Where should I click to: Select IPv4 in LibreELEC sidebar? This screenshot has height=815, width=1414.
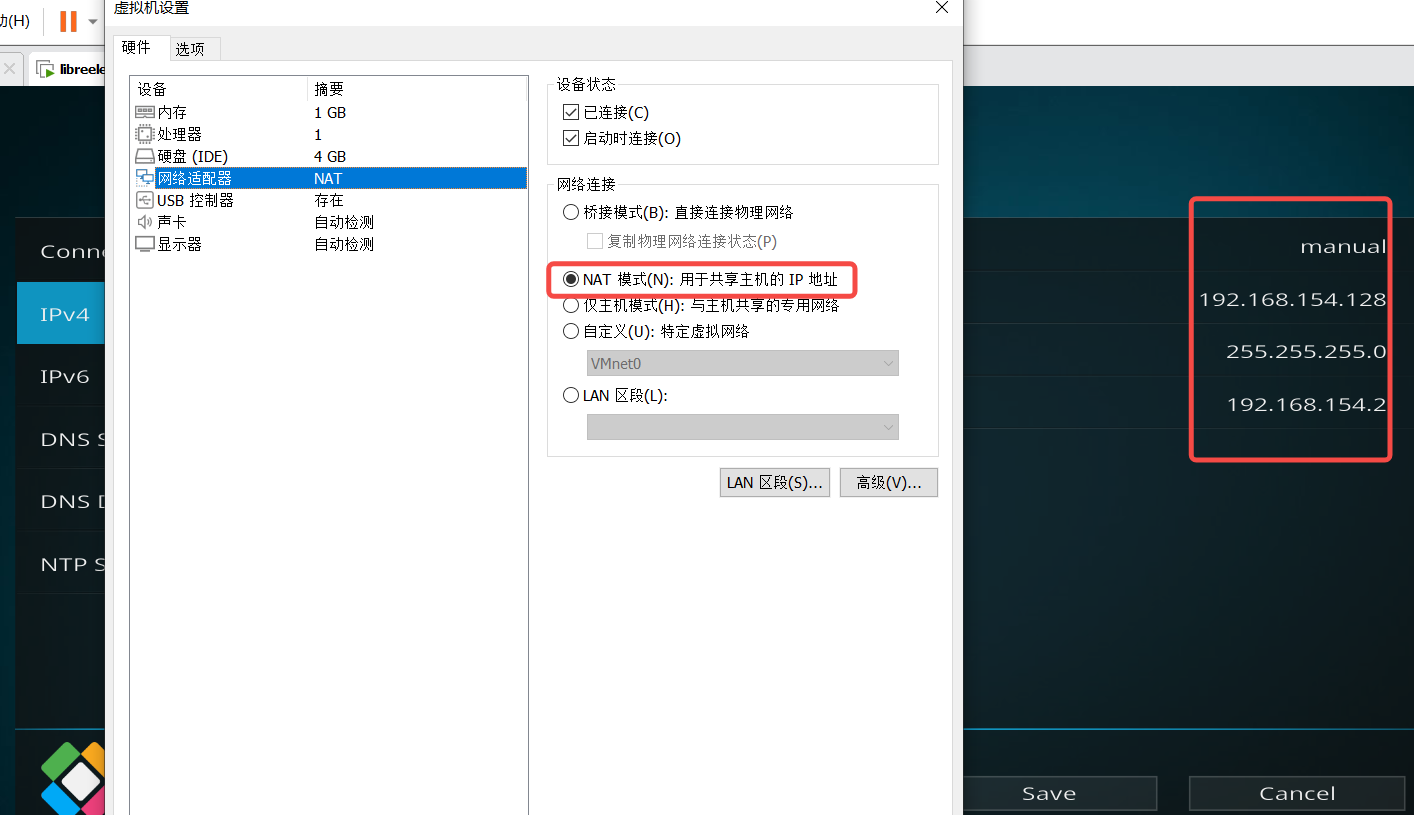click(x=61, y=314)
